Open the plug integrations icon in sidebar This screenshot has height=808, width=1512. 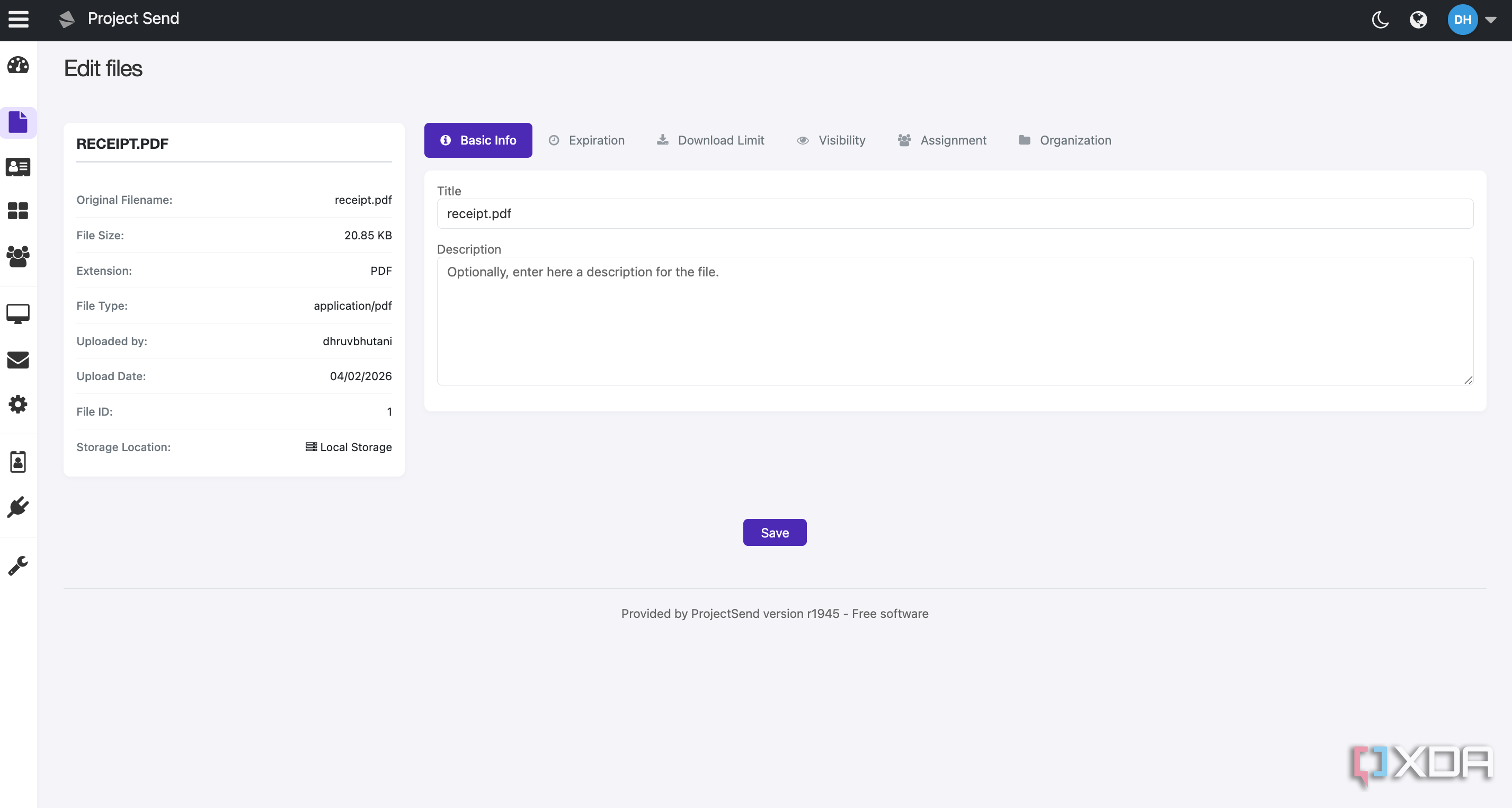(18, 508)
